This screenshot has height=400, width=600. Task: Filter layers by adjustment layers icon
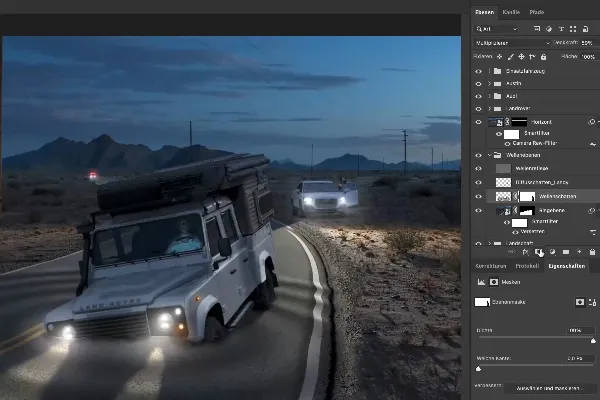549,29
